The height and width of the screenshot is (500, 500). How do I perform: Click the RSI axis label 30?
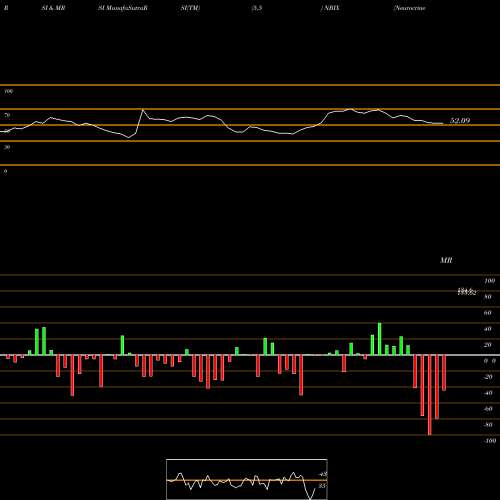7,147
